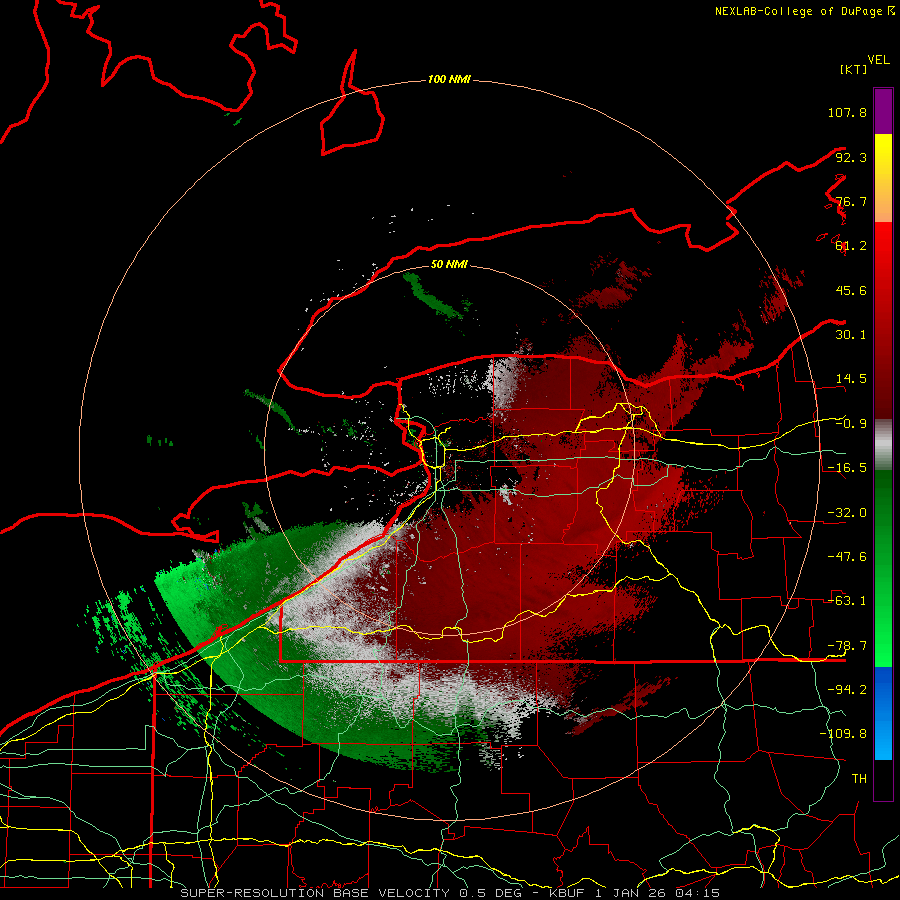
Task: Select the -0.9 scale value
Action: coord(851,424)
